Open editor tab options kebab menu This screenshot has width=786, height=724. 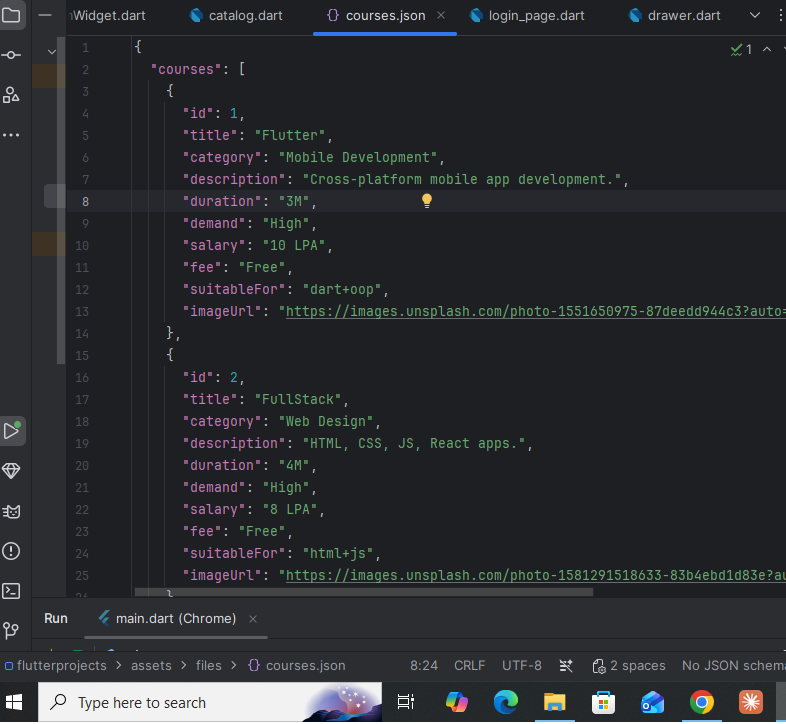click(x=780, y=15)
